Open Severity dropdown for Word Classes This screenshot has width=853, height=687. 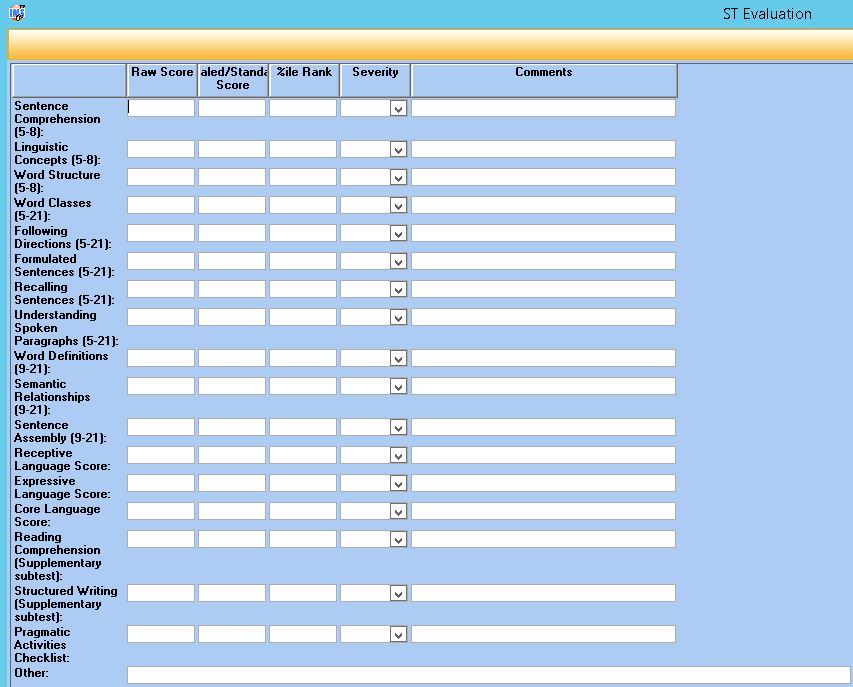pos(398,205)
